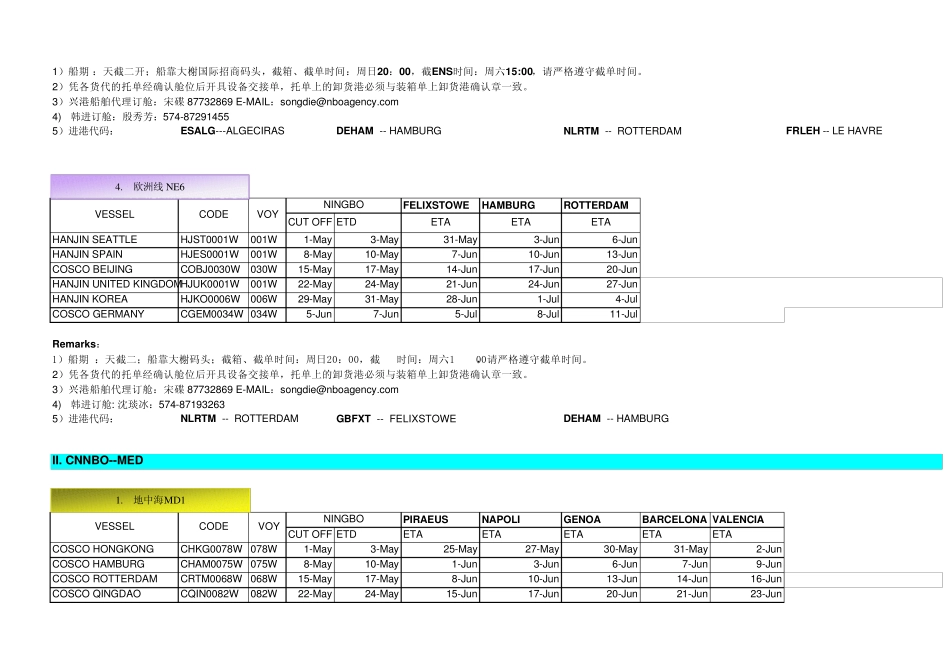Select COSCO GERMANY vessel cell

[x=115, y=314]
